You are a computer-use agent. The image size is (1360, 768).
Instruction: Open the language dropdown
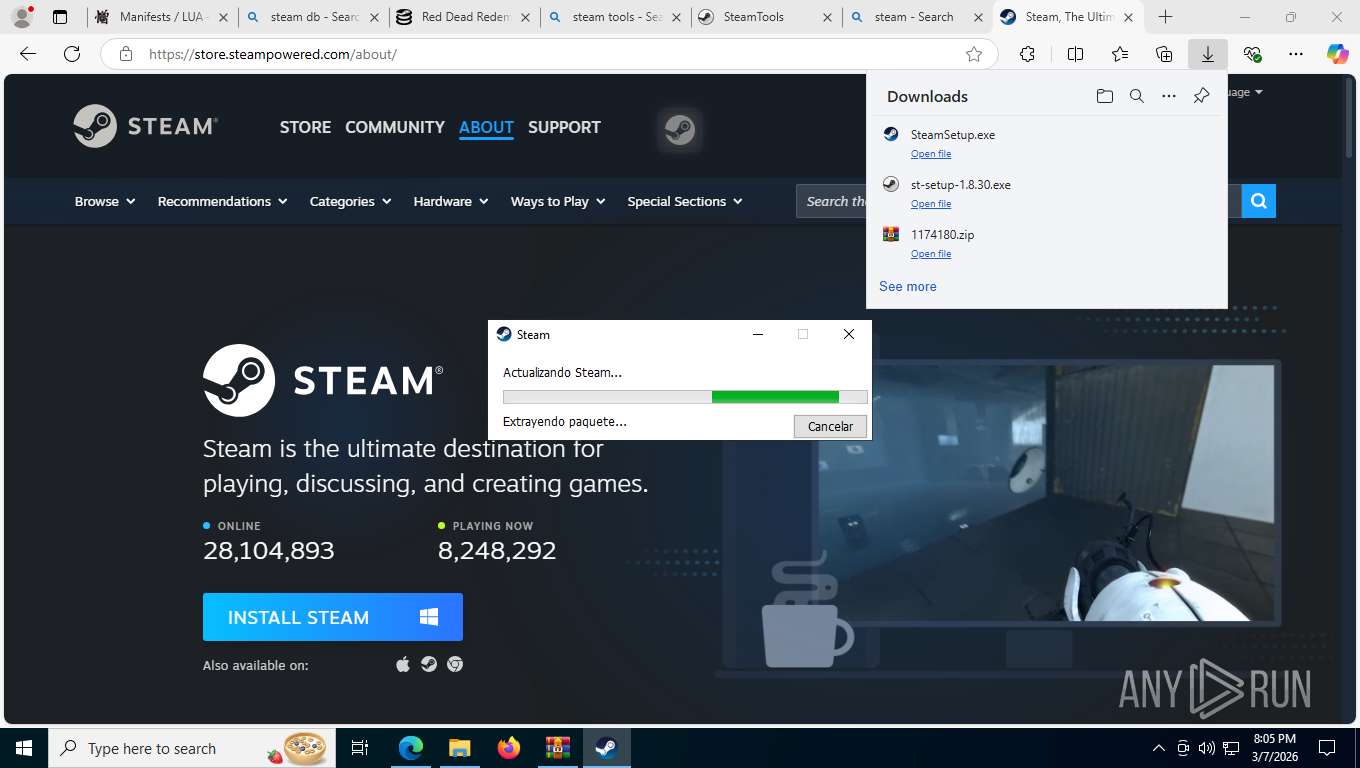(1246, 92)
